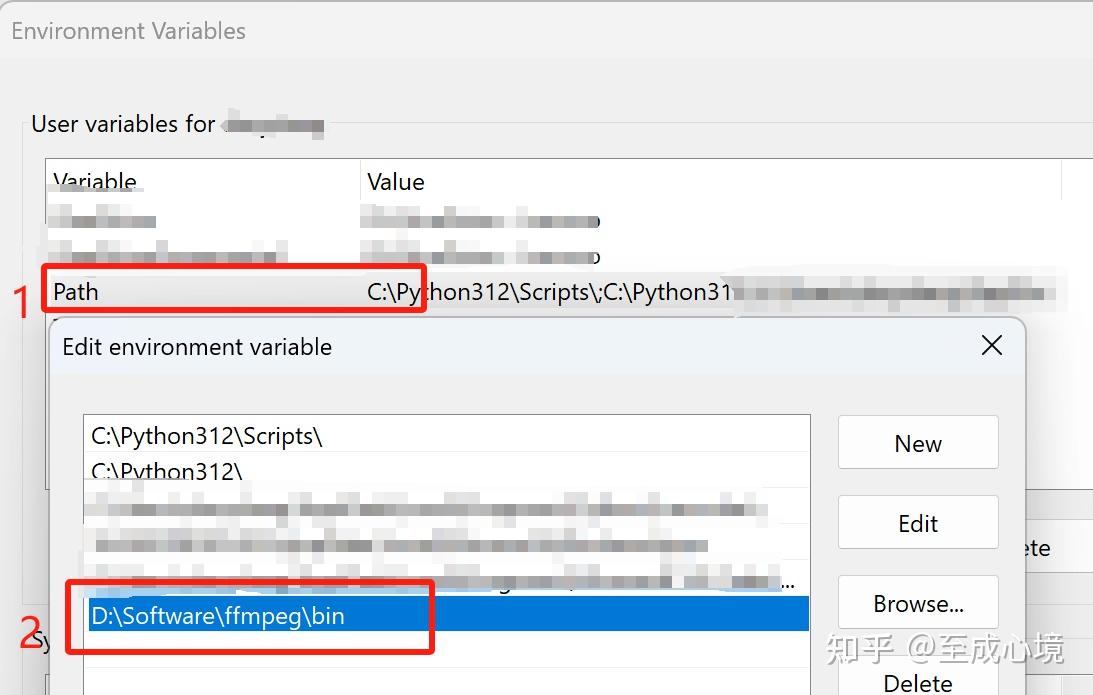Click the Environment Variables window title

pos(127,31)
